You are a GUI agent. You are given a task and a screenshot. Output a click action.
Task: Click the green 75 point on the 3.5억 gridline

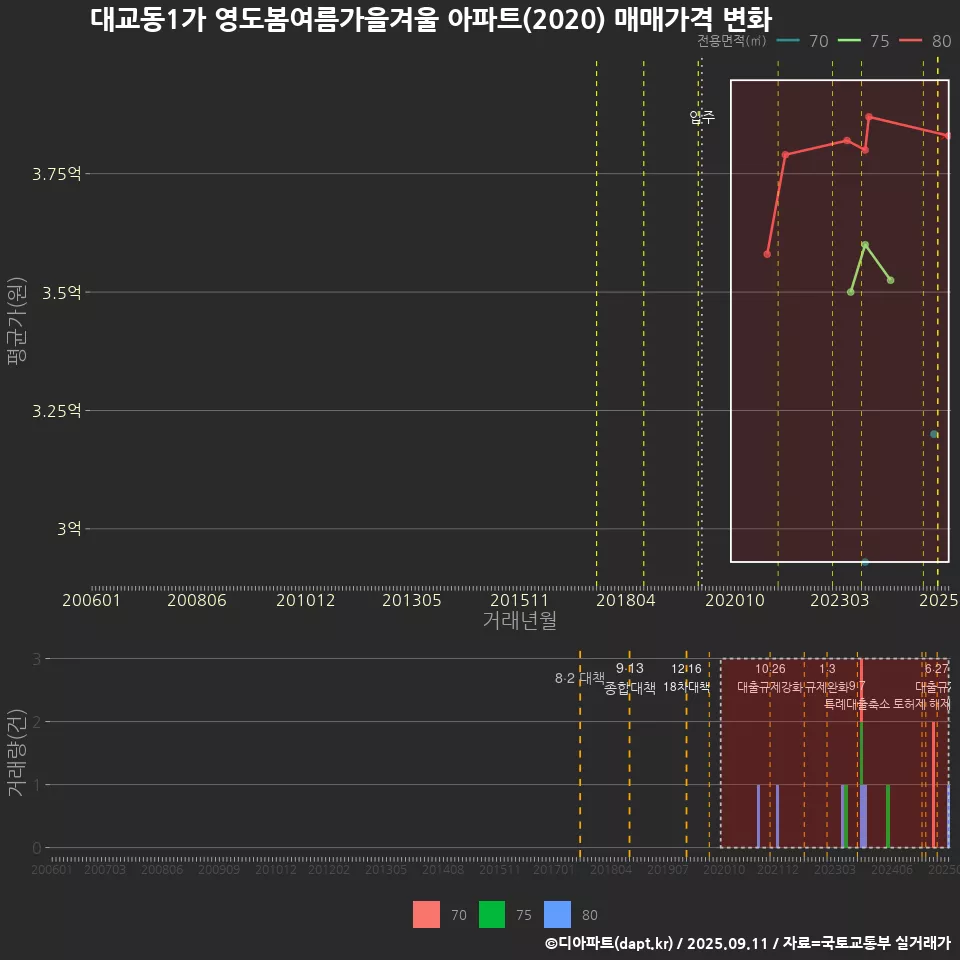pos(850,292)
